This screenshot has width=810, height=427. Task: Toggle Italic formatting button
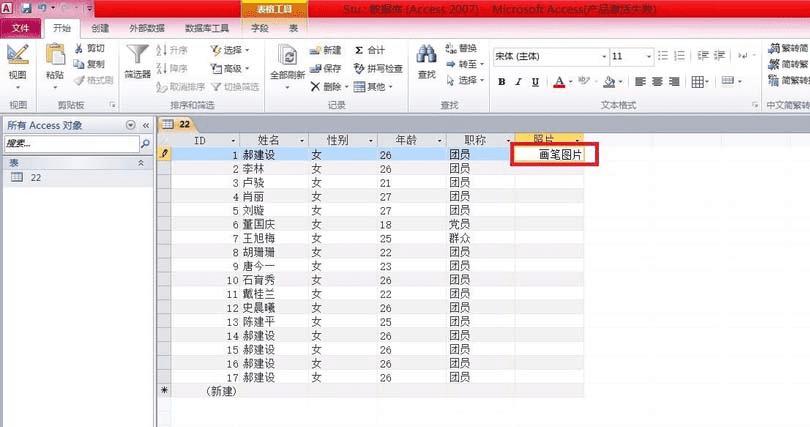518,82
